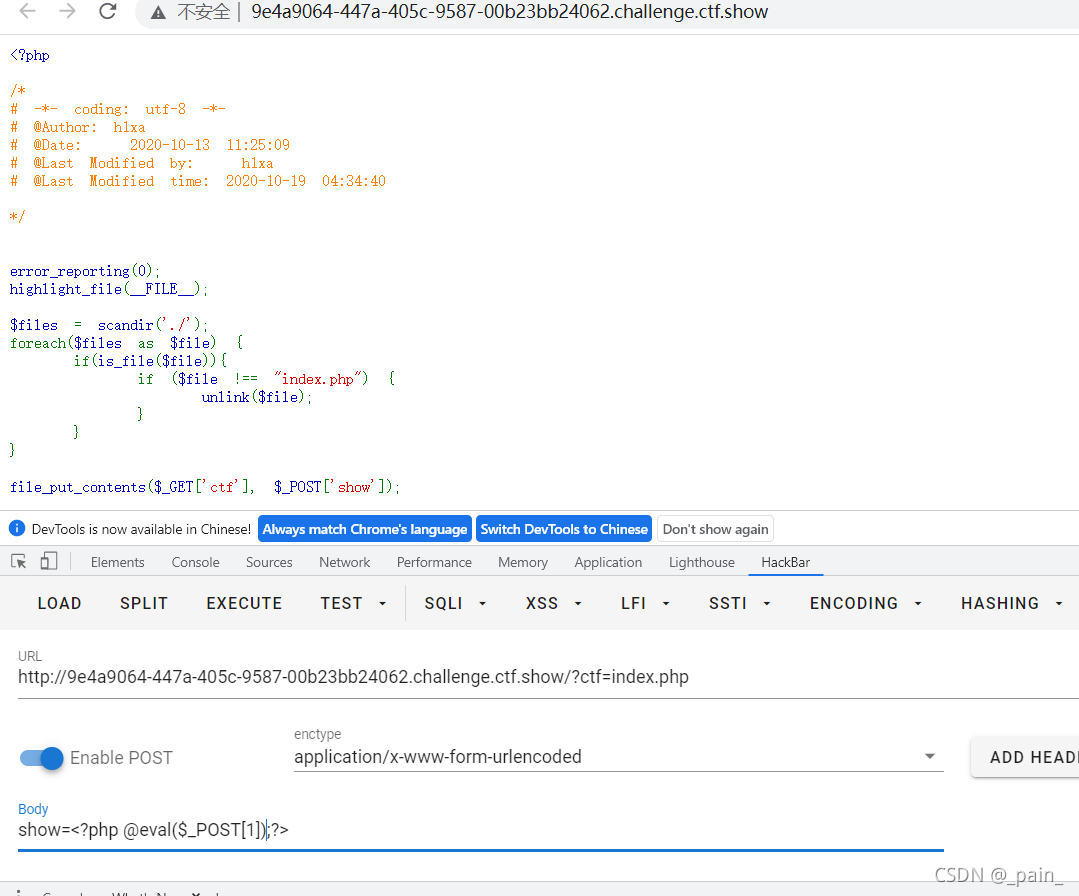The image size is (1079, 896).
Task: Open the TEST dropdown menu
Action: (353, 604)
